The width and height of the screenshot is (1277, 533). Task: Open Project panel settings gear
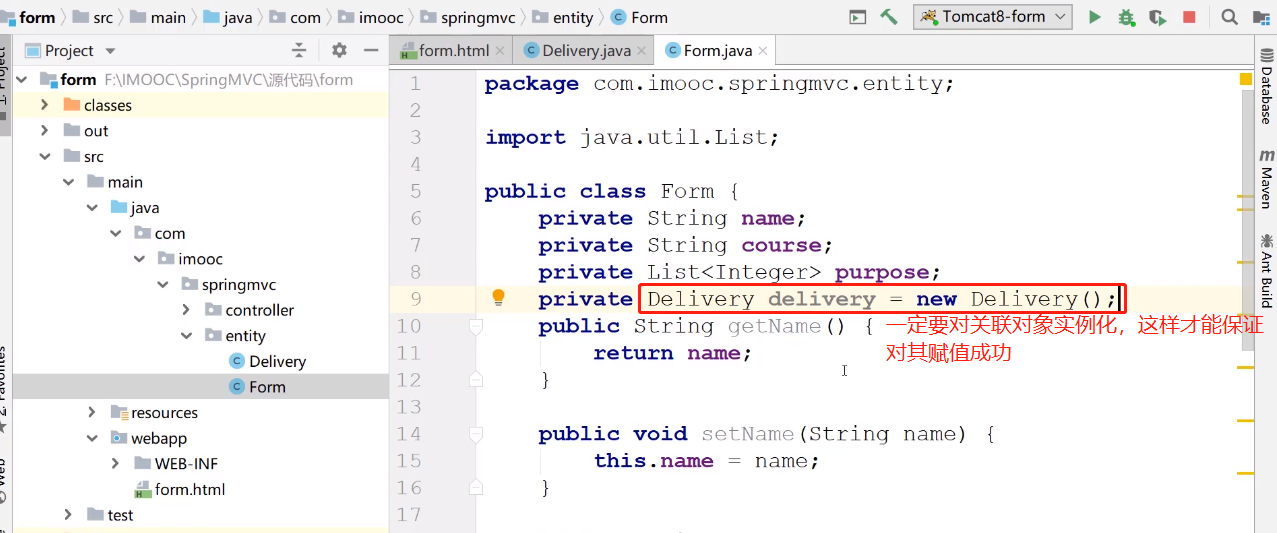pyautogui.click(x=339, y=50)
